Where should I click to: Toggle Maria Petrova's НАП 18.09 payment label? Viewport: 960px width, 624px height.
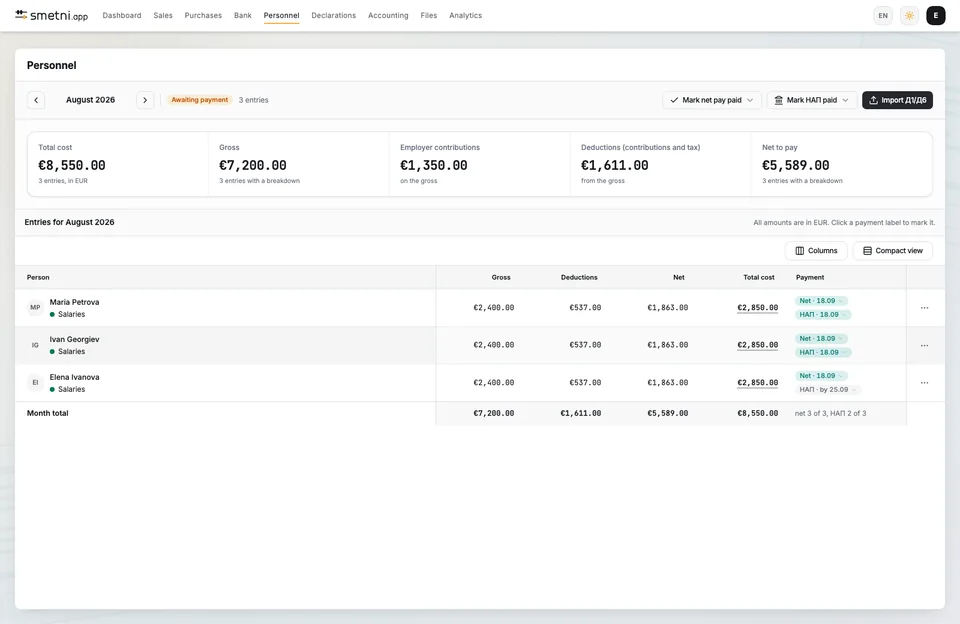(x=823, y=315)
